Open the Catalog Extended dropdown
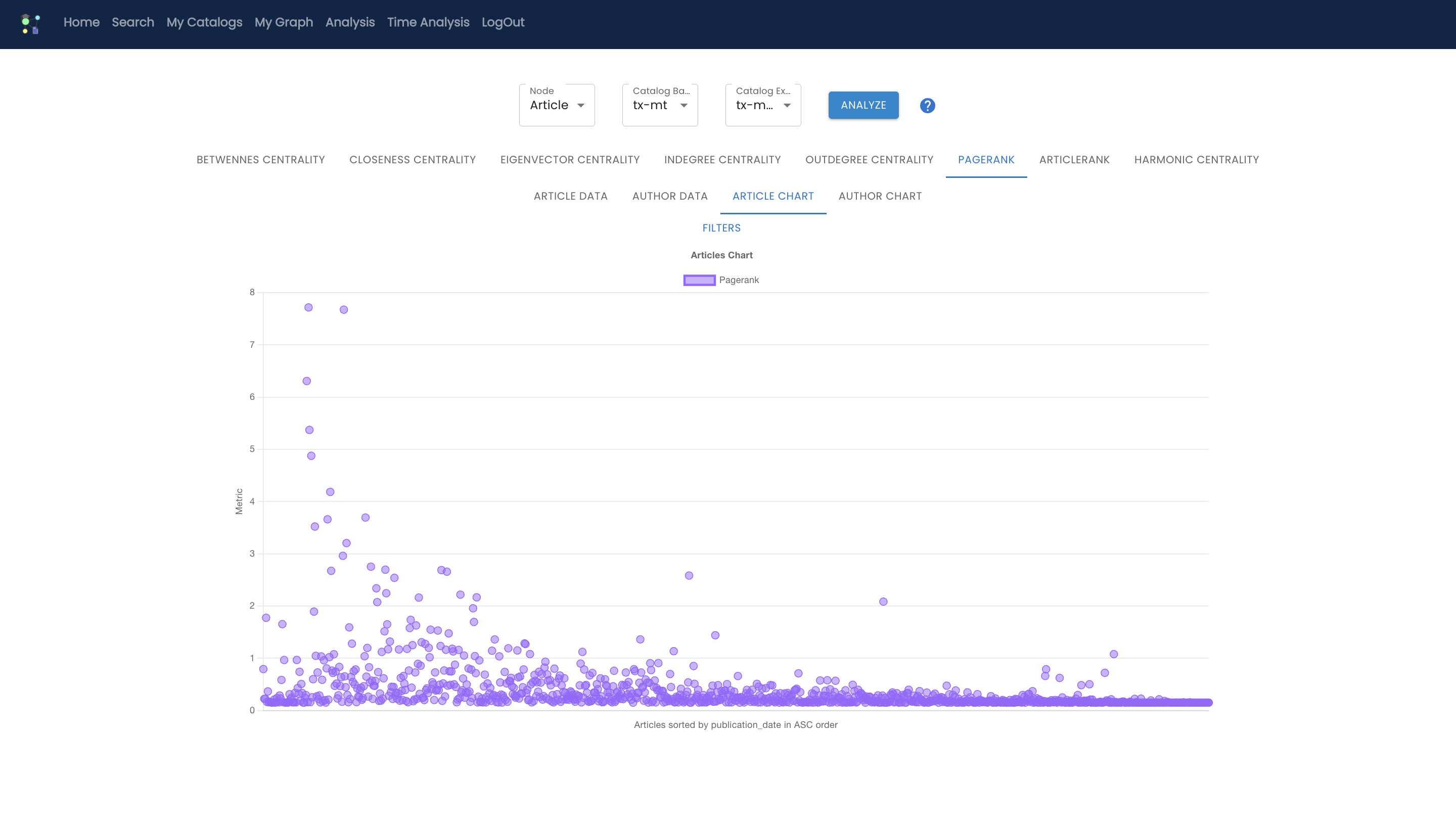This screenshot has width=1456, height=823. [x=762, y=105]
